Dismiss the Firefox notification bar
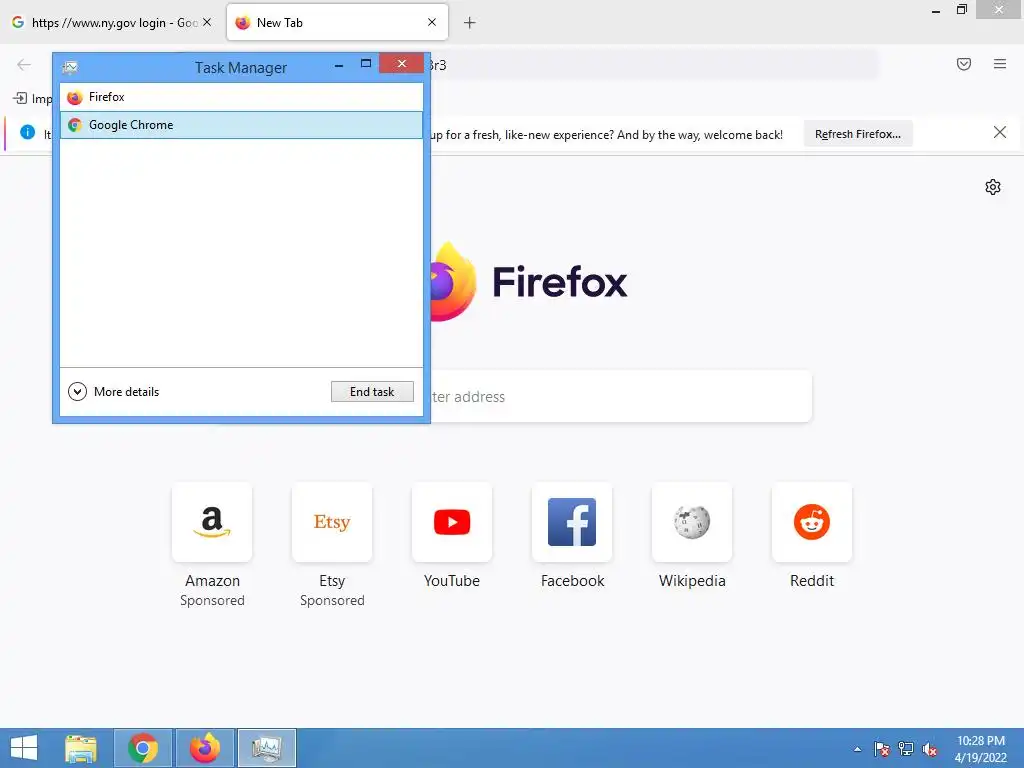Image resolution: width=1024 pixels, height=768 pixels. pyautogui.click(x=999, y=133)
